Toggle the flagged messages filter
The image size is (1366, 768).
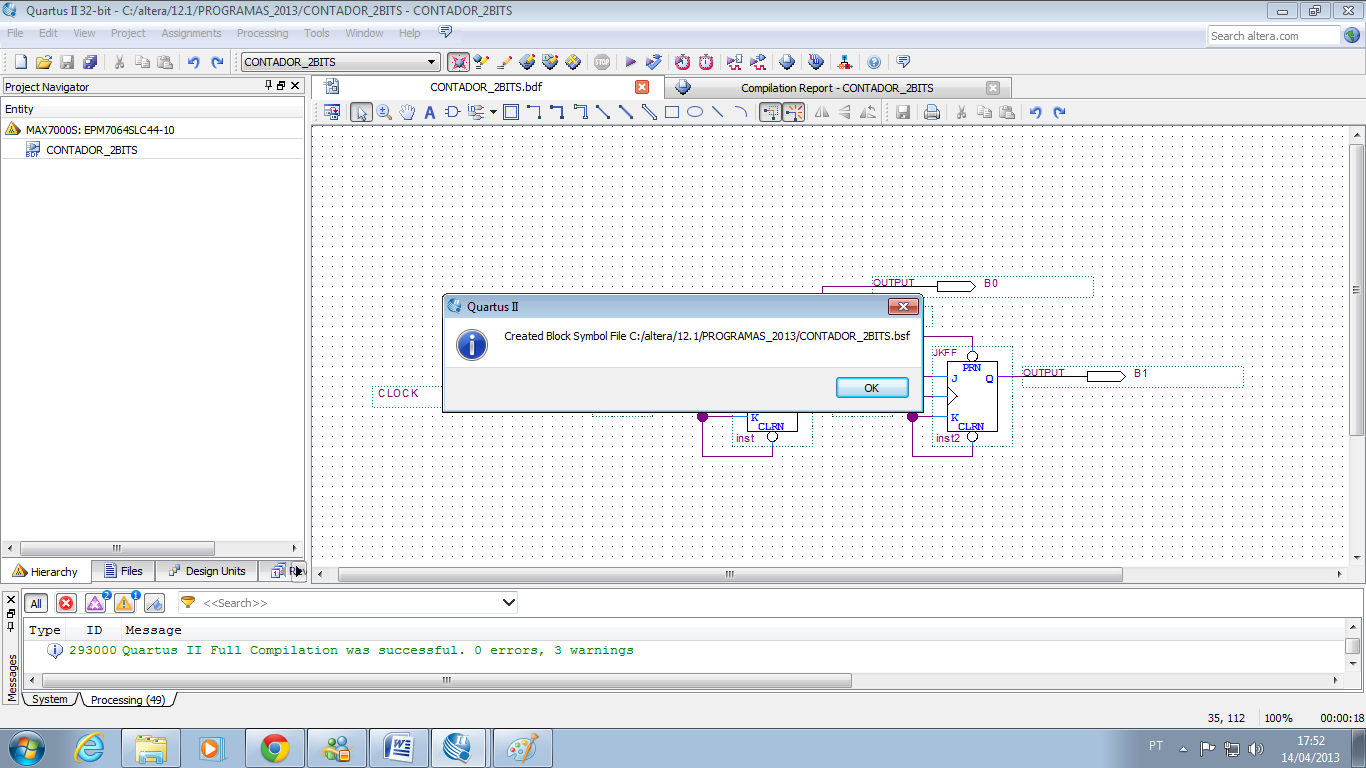tap(154, 603)
